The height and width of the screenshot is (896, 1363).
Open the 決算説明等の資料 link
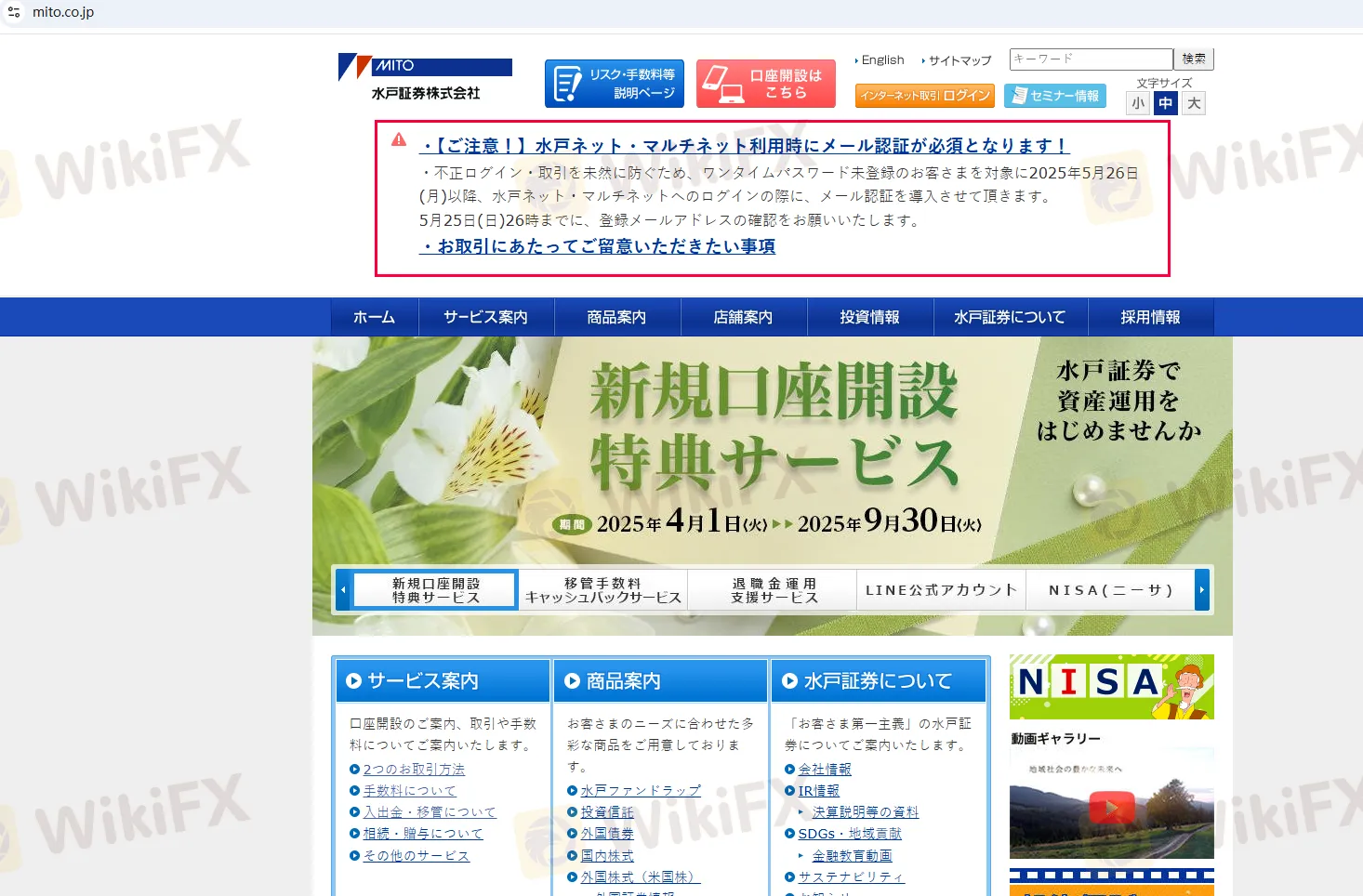(x=866, y=812)
